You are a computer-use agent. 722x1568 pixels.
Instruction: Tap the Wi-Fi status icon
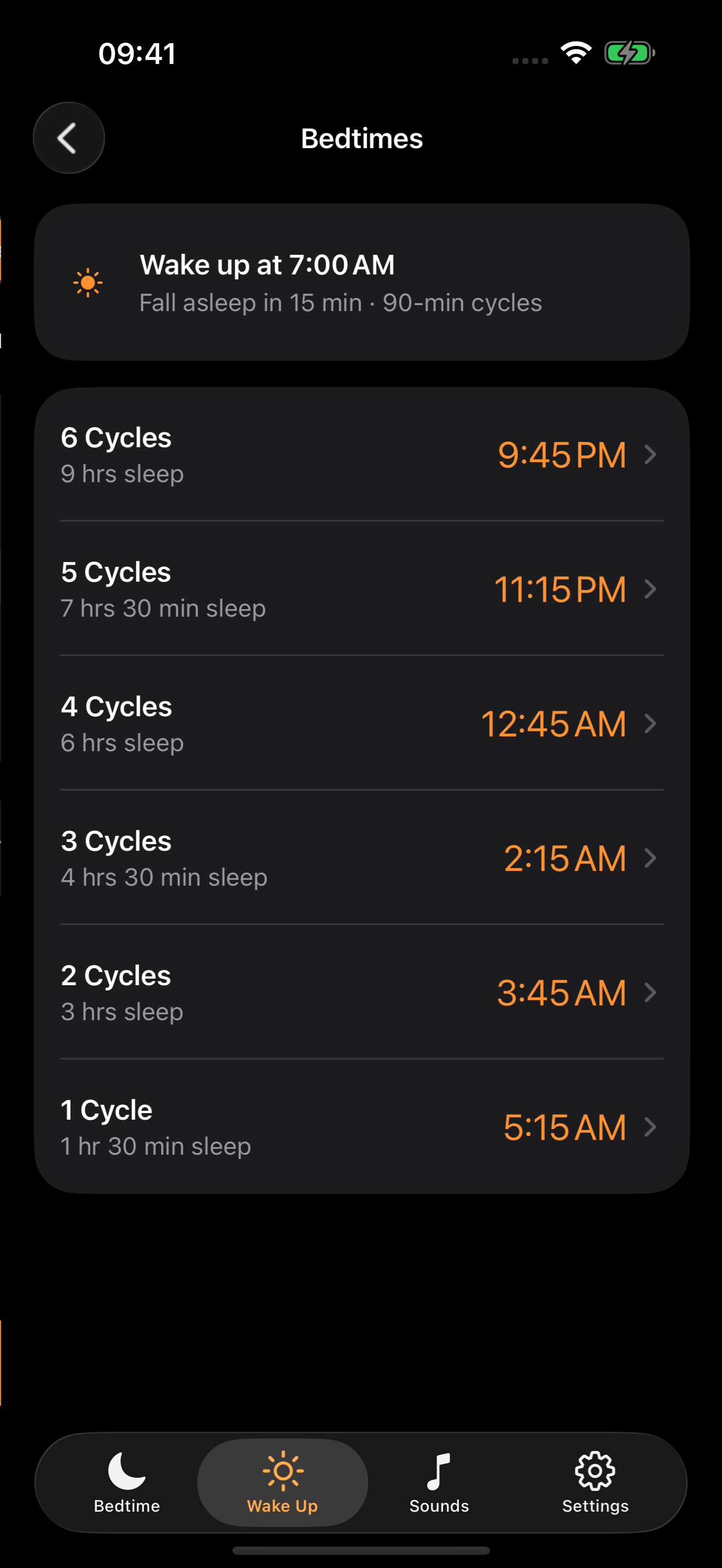point(576,53)
